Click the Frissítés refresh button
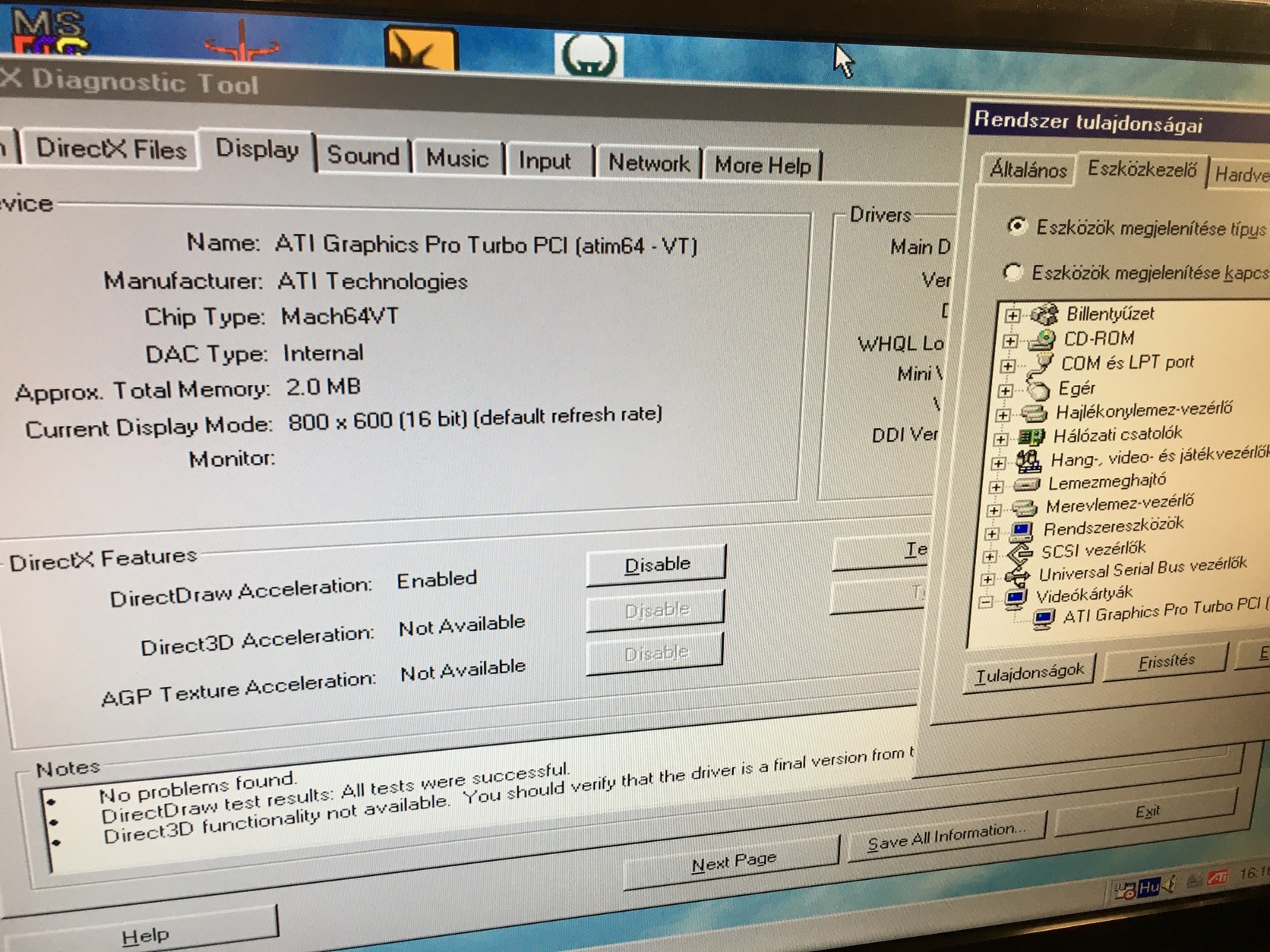 1165,662
